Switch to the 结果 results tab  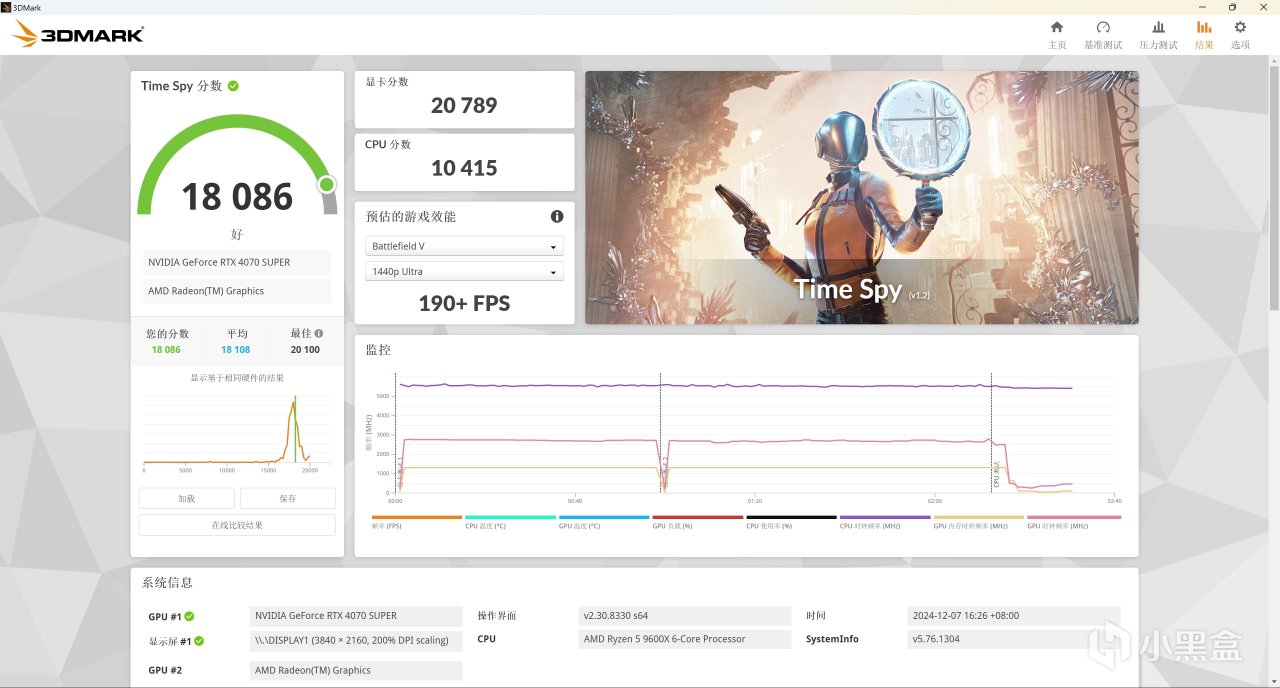(1204, 35)
